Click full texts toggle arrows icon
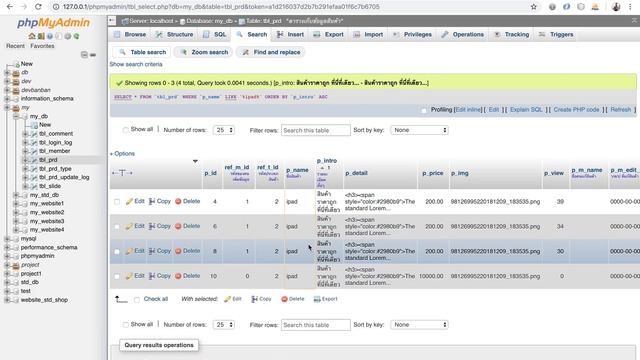The width and height of the screenshot is (640, 360). 122,173
